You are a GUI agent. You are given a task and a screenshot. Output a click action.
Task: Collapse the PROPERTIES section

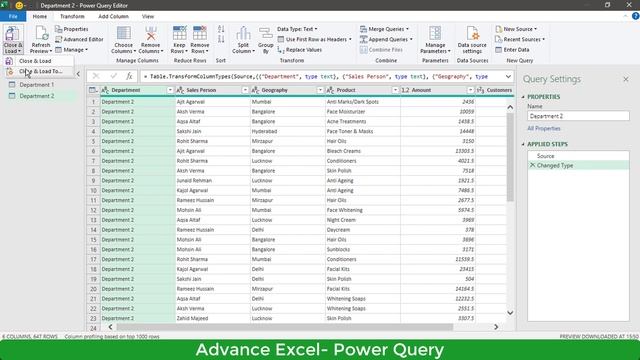(x=523, y=97)
